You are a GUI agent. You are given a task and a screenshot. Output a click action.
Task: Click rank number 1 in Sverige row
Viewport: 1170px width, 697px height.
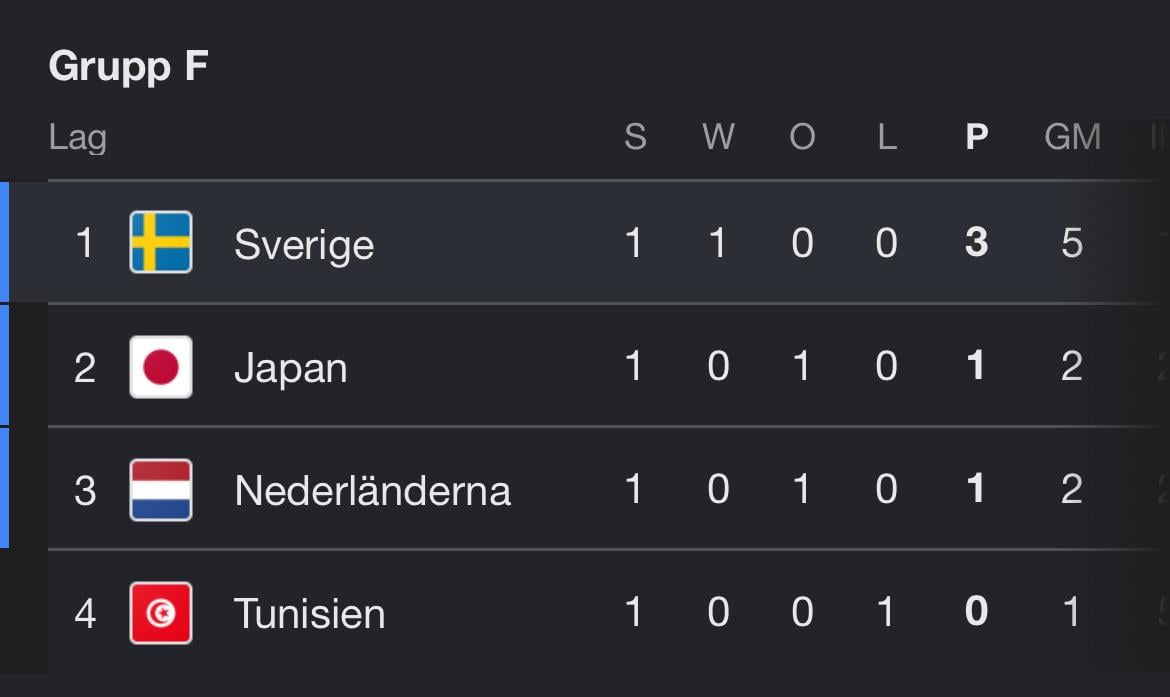84,243
